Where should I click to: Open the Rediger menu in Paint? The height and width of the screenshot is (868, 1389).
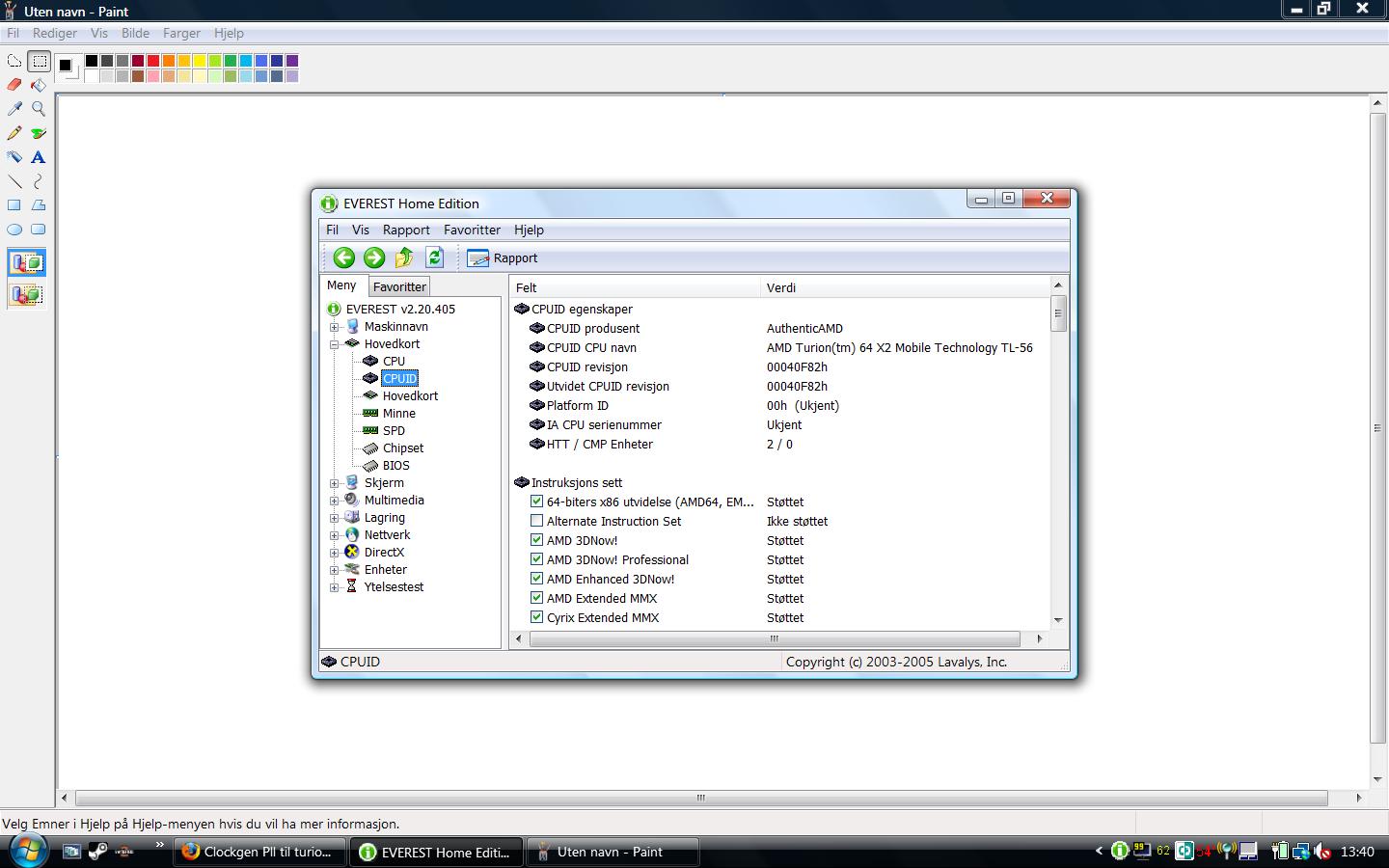coord(55,33)
